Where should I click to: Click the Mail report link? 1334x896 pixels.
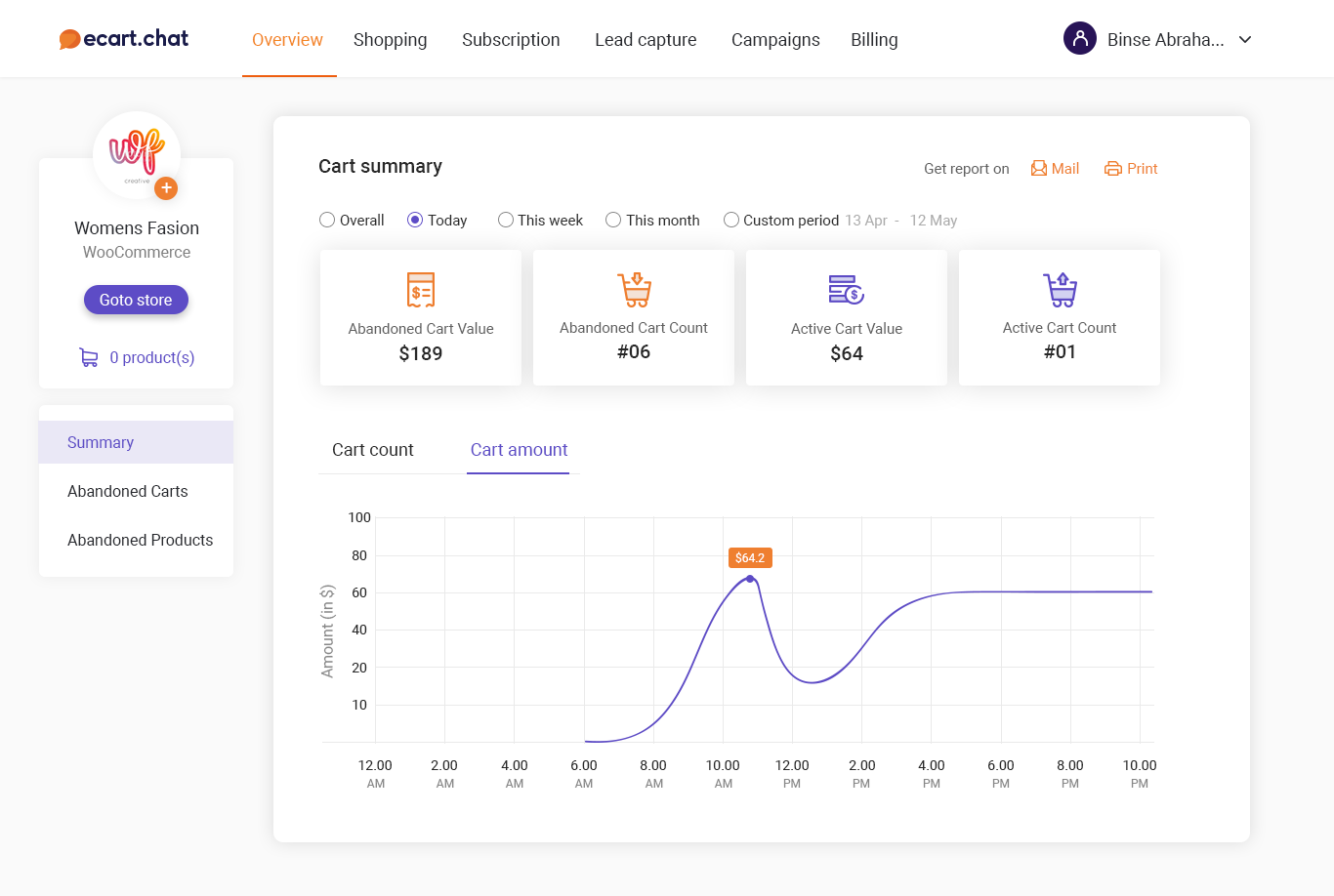[1055, 169]
